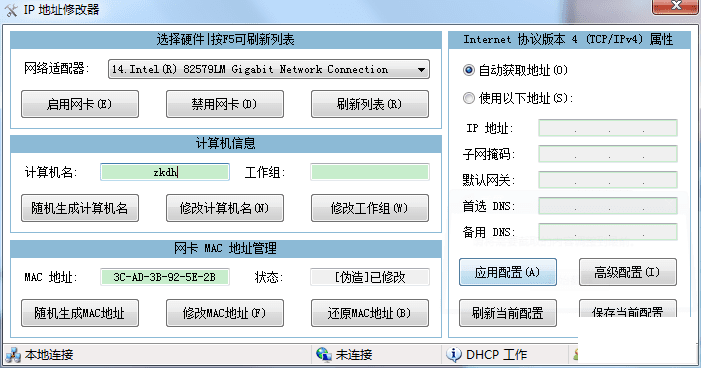The height and width of the screenshot is (368, 701).
Task: Focus the MAC address input field
Action: coord(165,277)
